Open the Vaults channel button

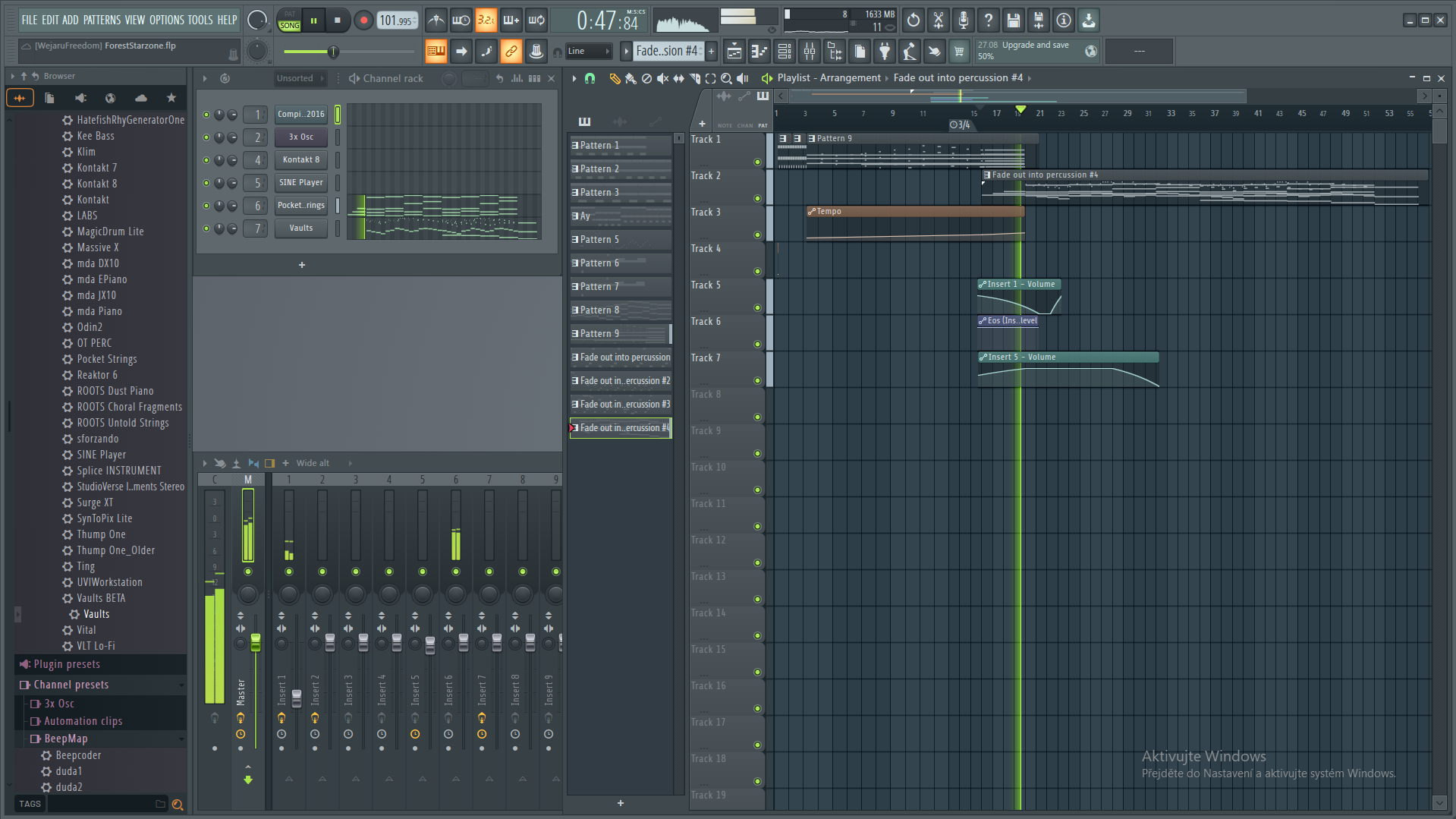[x=301, y=228]
